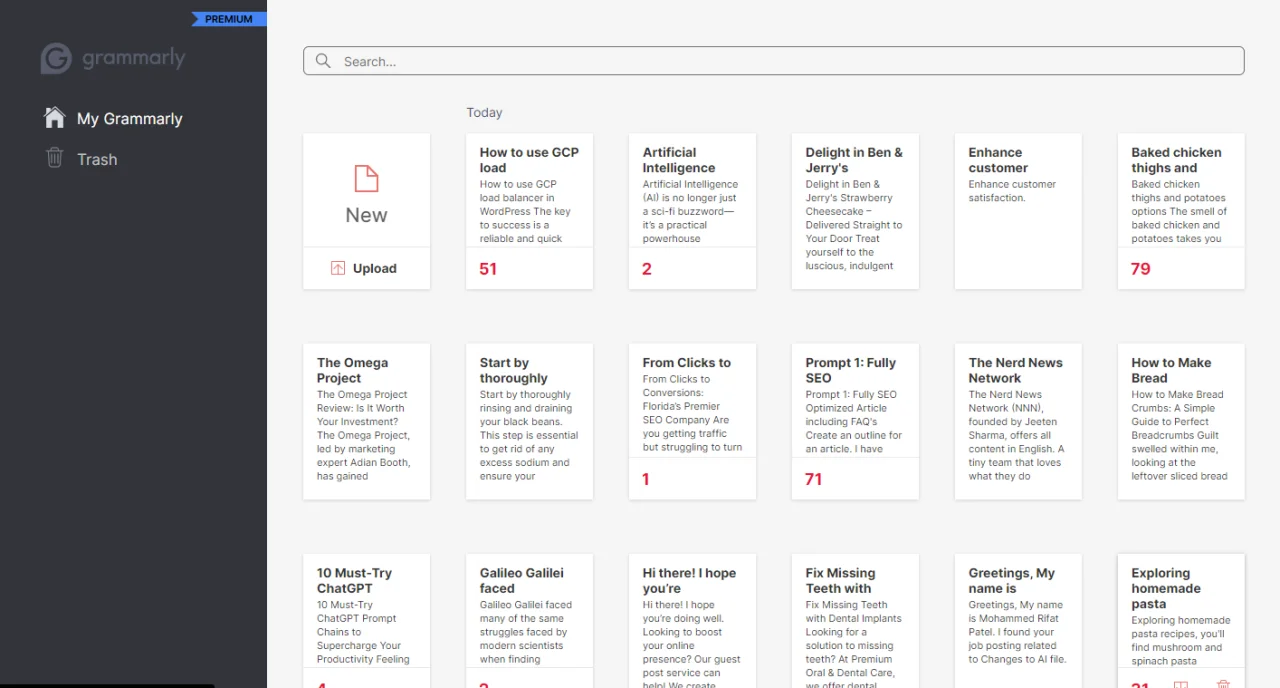Open the "How to use GCP load" document
The height and width of the screenshot is (688, 1280).
pos(530,212)
